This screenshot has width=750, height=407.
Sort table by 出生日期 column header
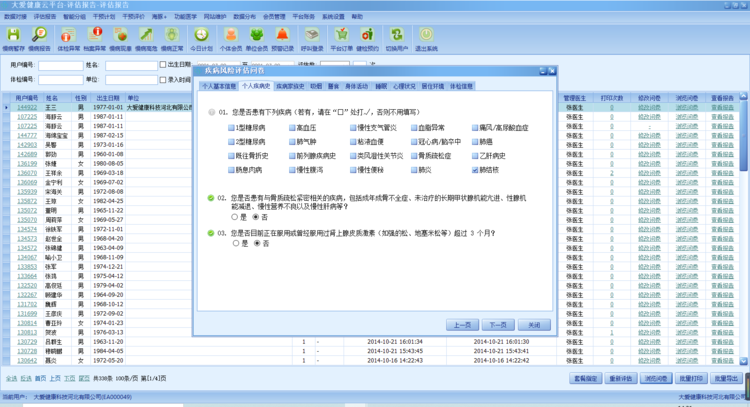[x=108, y=98]
